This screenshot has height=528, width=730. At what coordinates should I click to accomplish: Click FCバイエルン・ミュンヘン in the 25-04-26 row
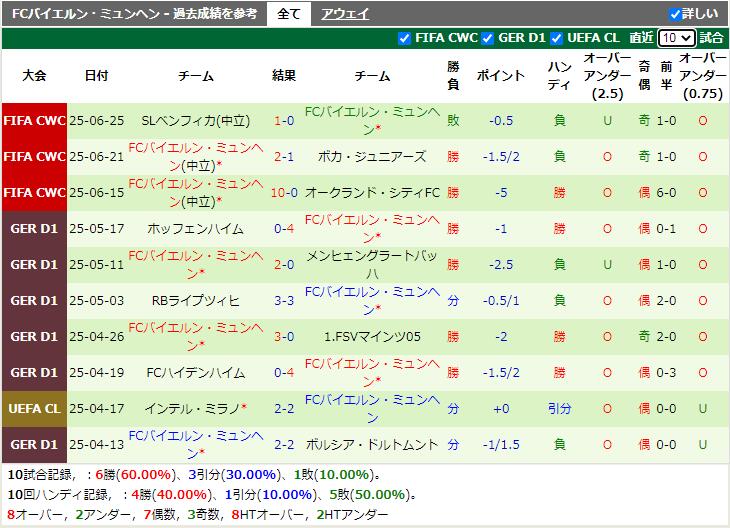tap(196, 336)
